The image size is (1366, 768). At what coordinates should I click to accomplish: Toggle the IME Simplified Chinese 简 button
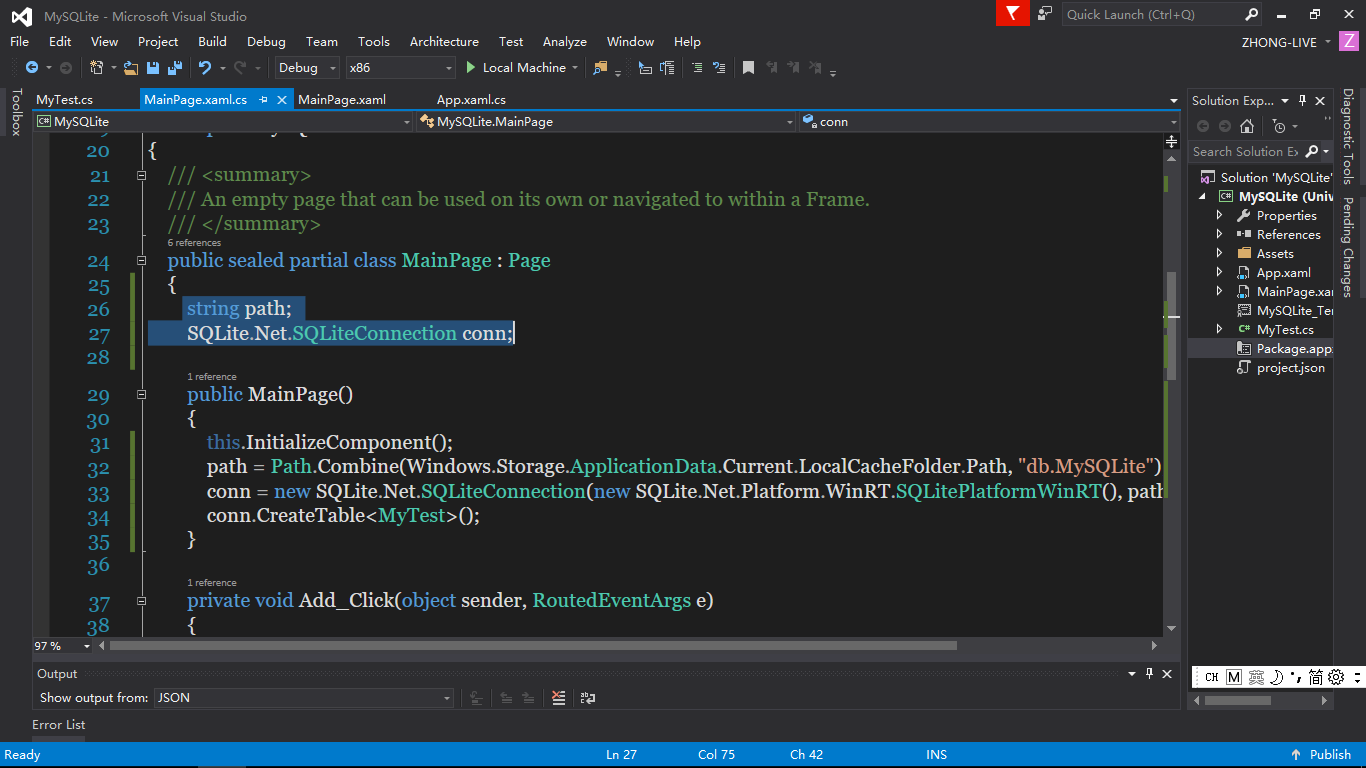(x=1315, y=677)
